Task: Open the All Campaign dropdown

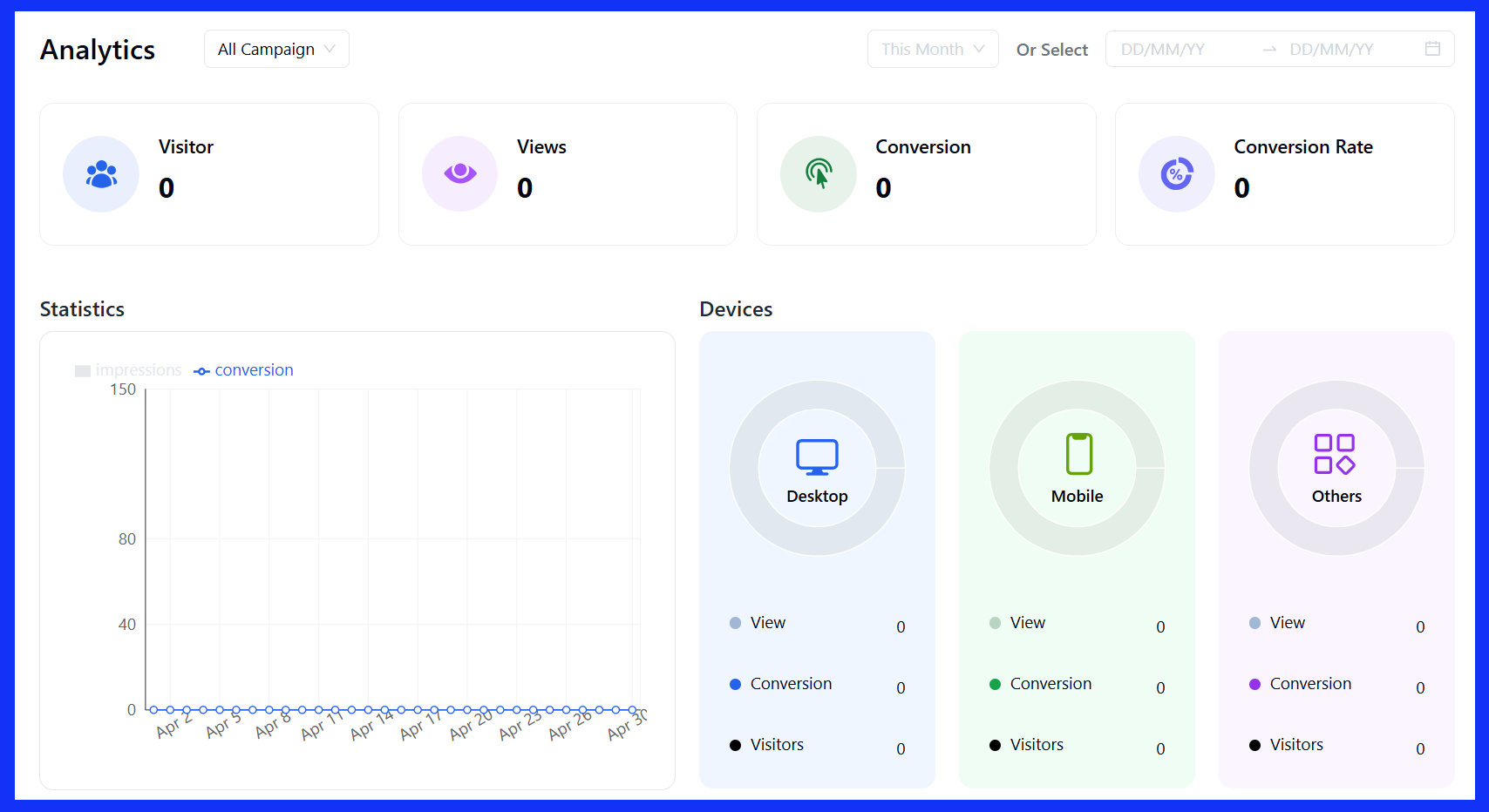Action: coord(276,49)
